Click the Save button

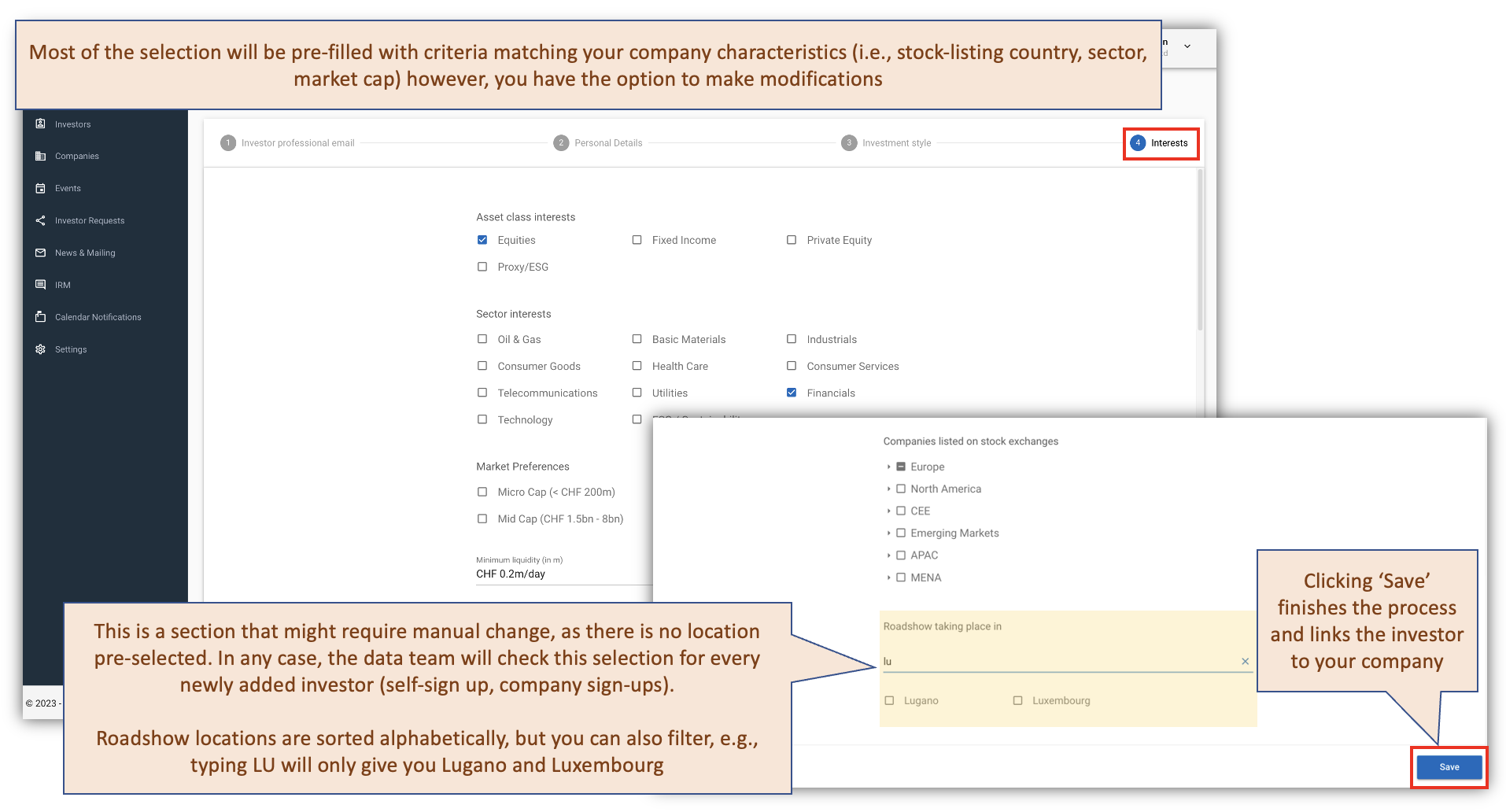pos(1449,766)
